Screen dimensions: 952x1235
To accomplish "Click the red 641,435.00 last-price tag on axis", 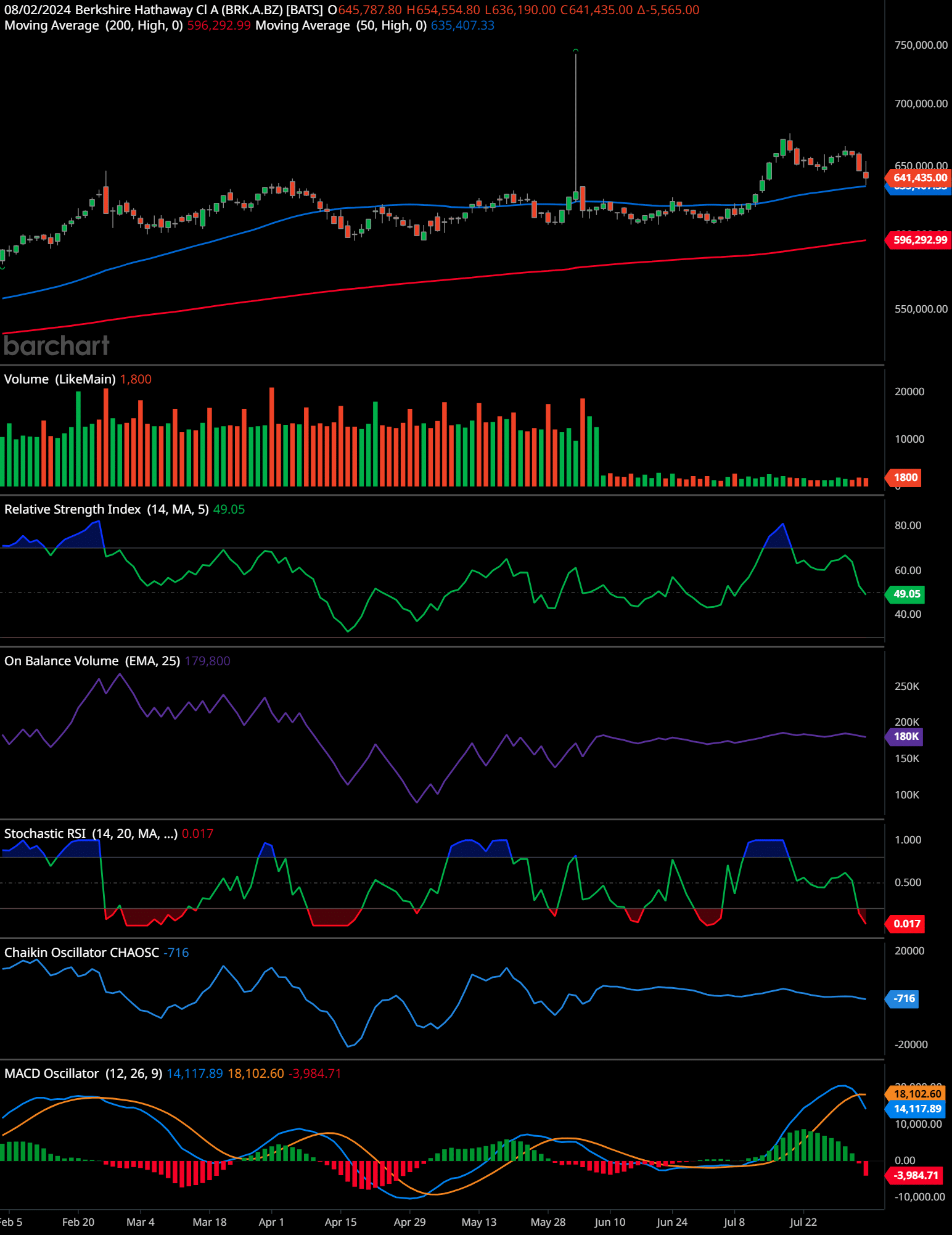I will (x=920, y=178).
